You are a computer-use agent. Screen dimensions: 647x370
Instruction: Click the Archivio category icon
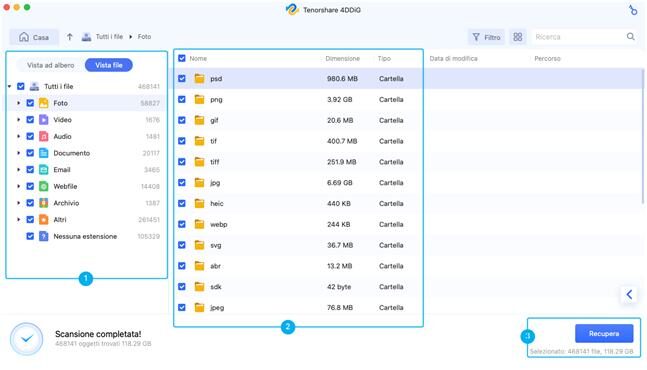coord(43,203)
